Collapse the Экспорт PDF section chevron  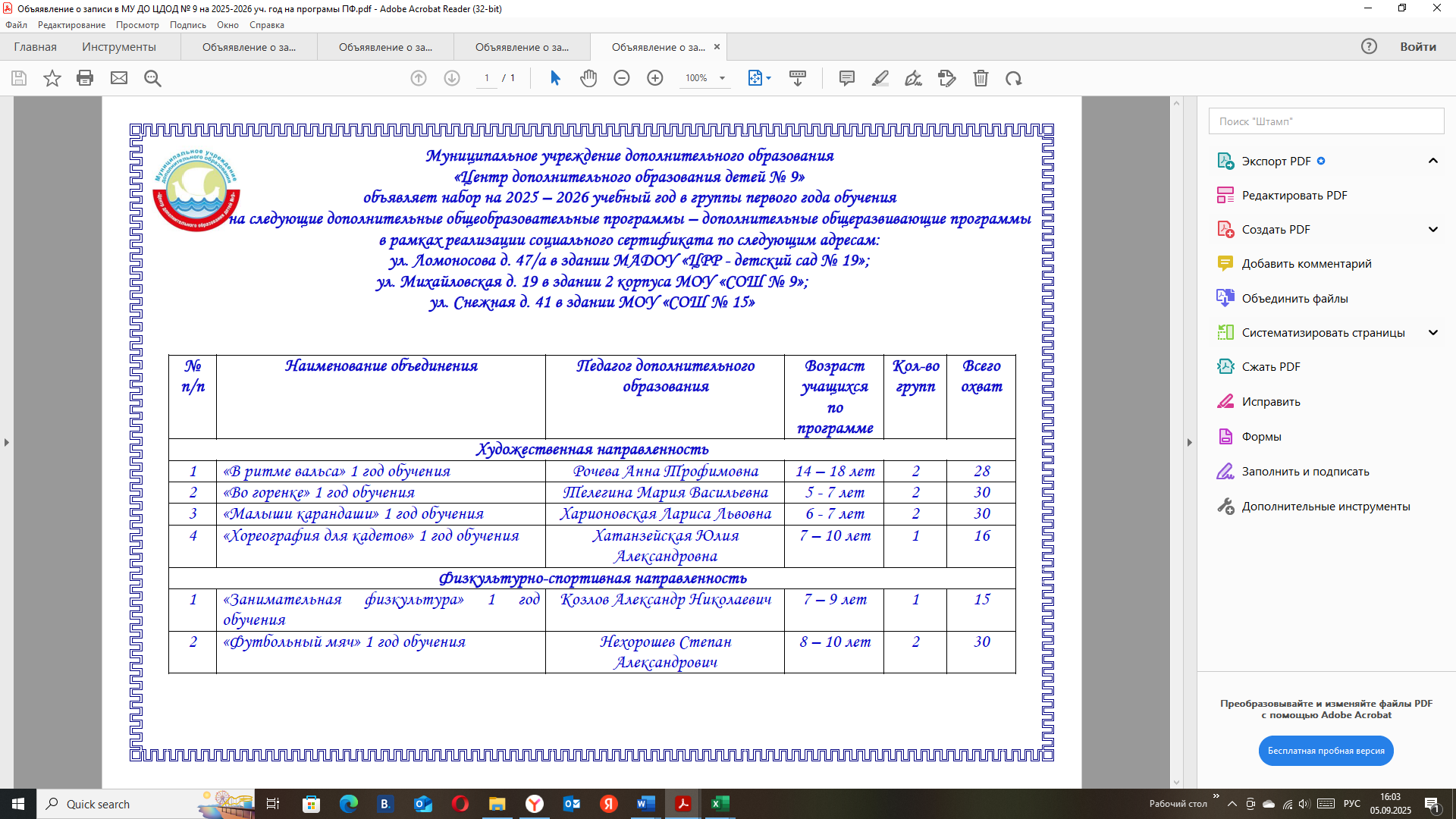pos(1433,161)
